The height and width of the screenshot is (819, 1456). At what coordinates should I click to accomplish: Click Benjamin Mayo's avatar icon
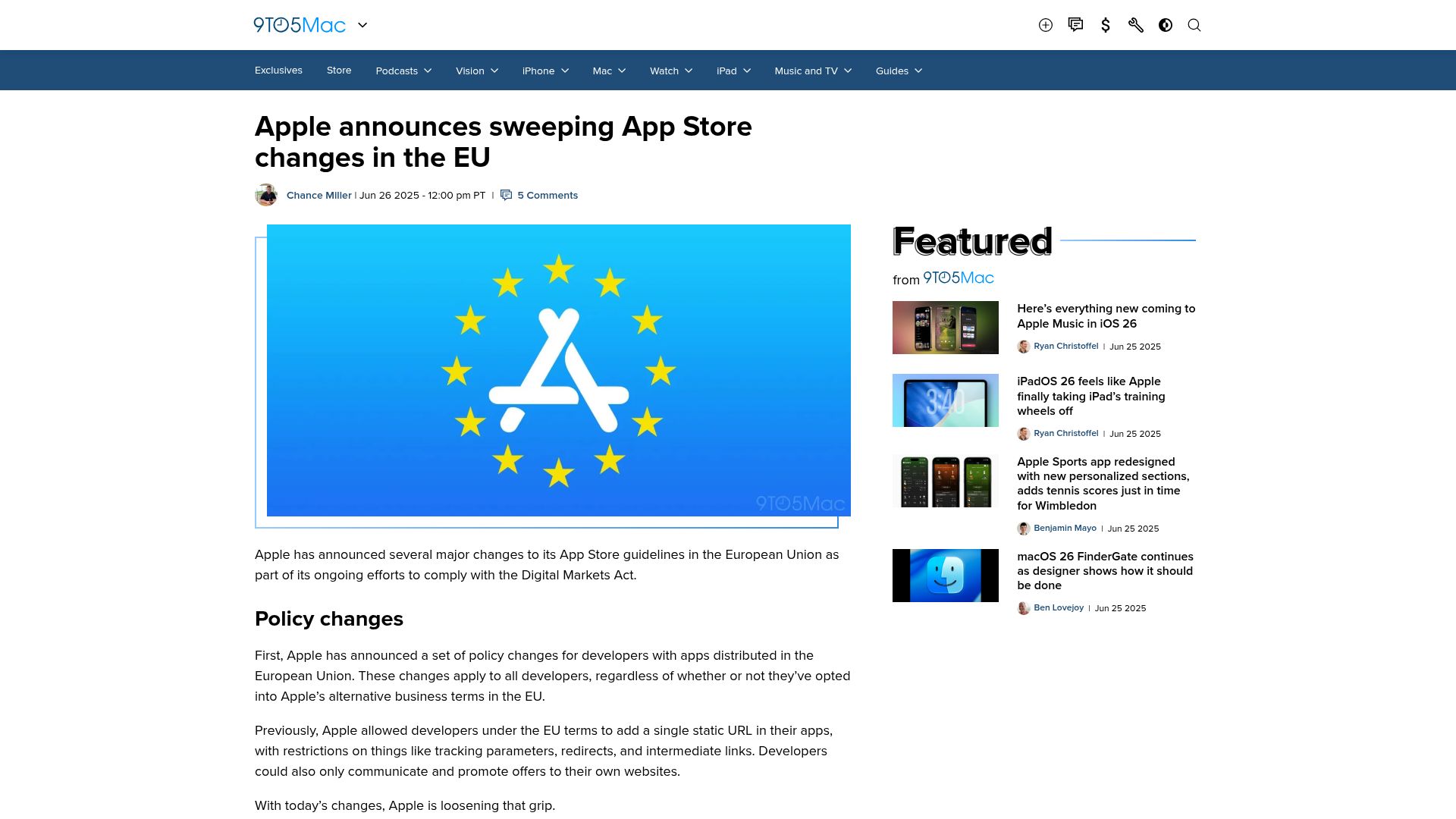coord(1024,529)
